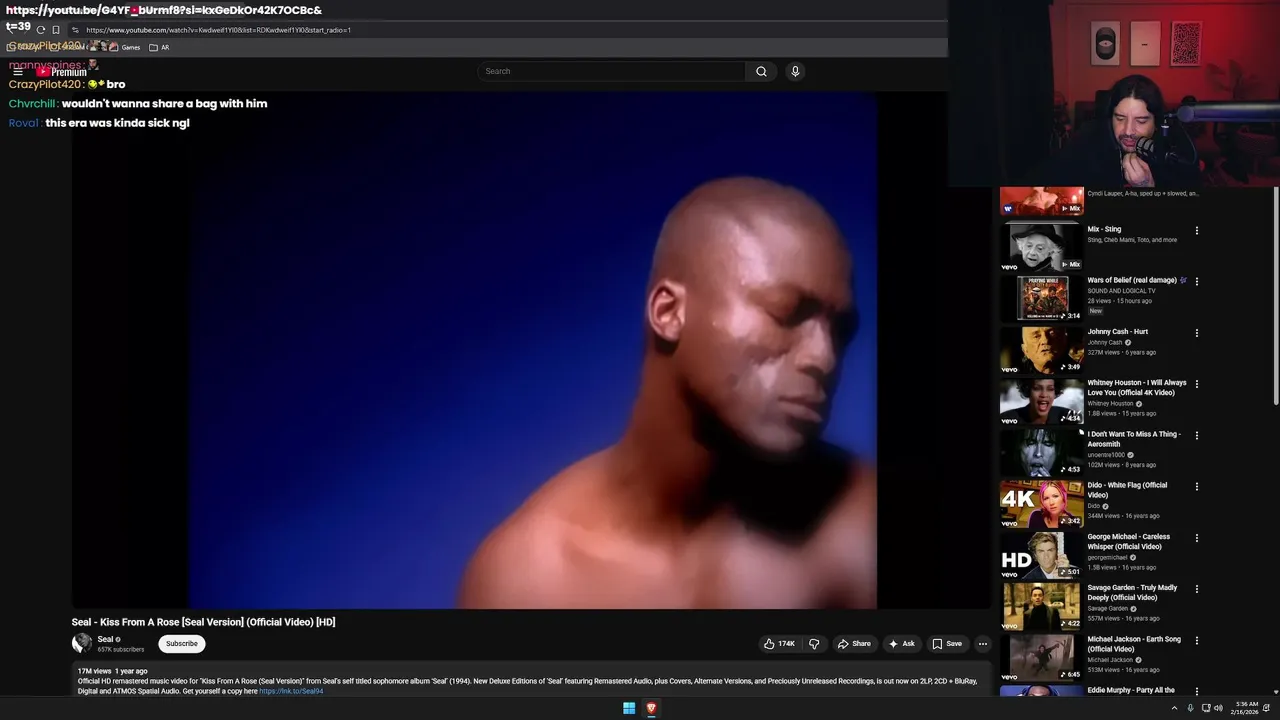
Task: Open Dido - White Flag thumbnail
Action: click(x=1042, y=503)
